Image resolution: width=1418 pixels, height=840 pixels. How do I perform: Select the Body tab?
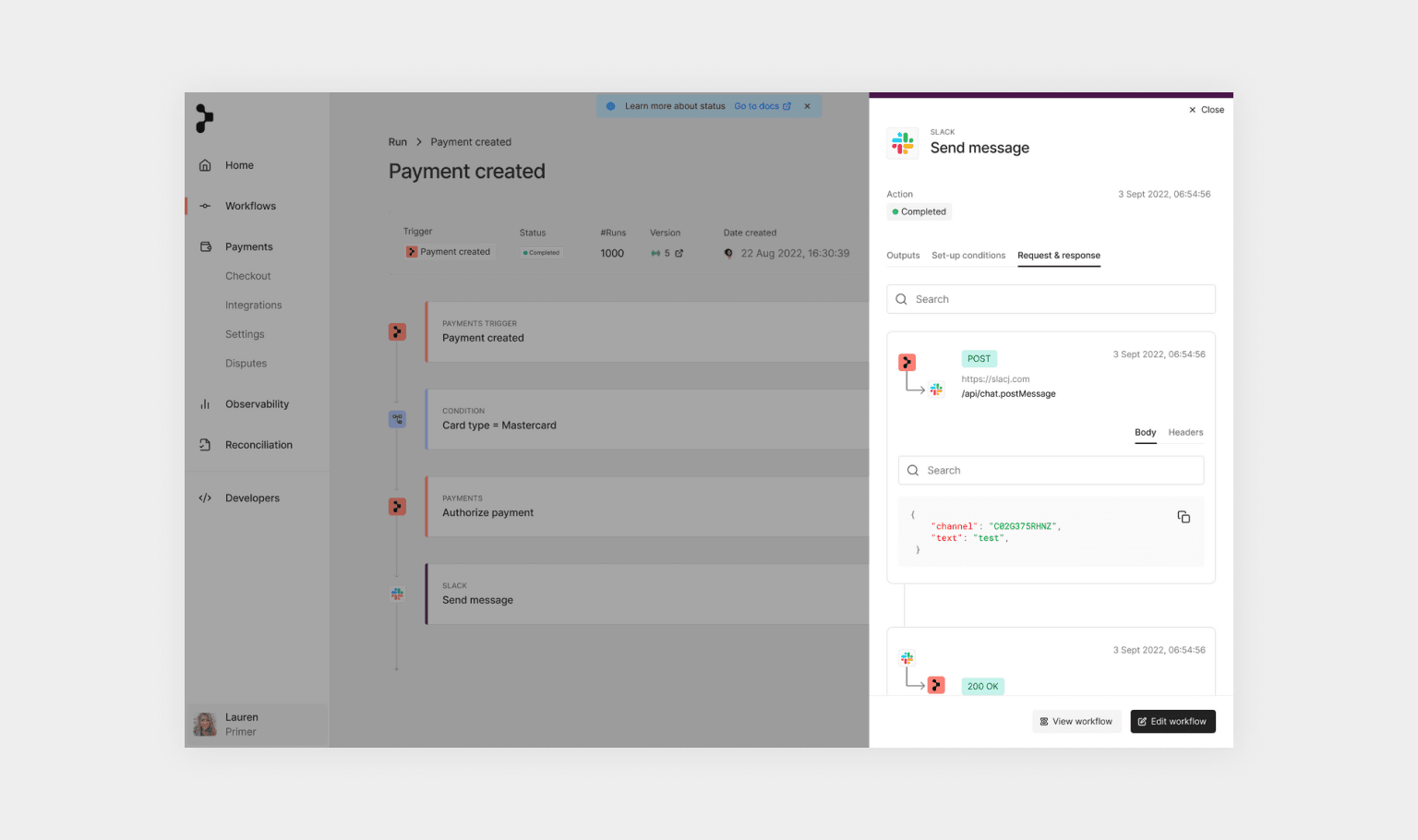pyautogui.click(x=1145, y=433)
